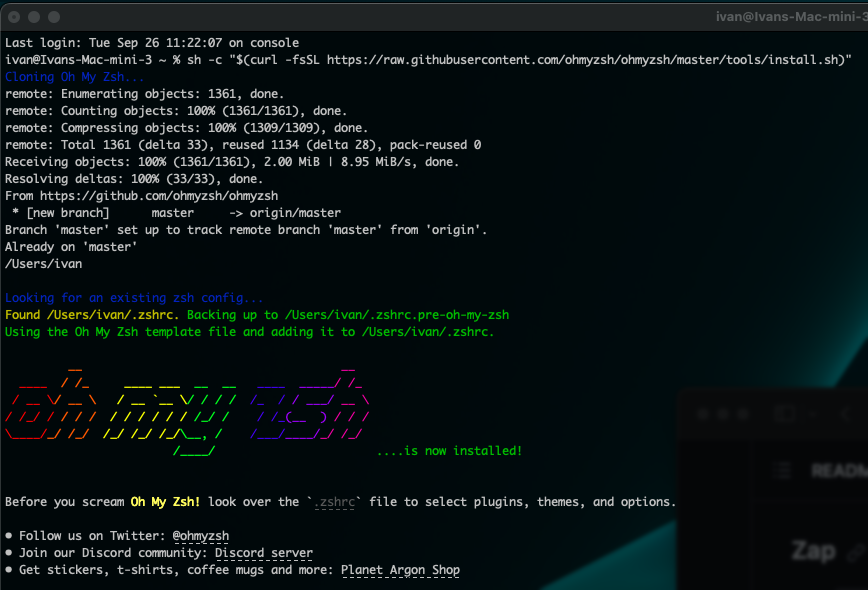Image resolution: width=868 pixels, height=590 pixels.
Task: Click 'remote: Counting objects: 100%' line
Action: [176, 111]
